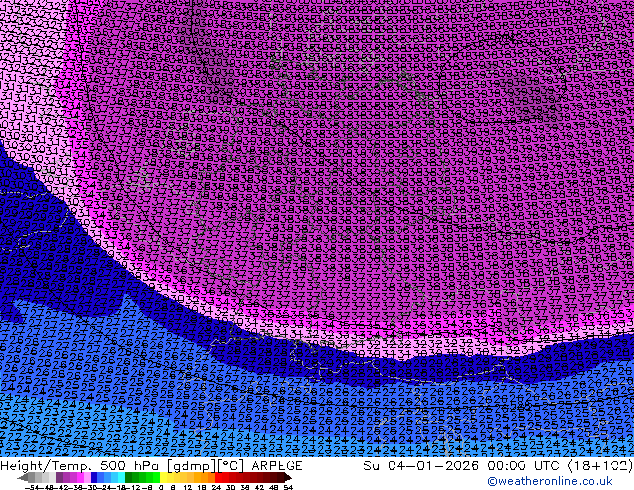Select the yellow legend swatch right of 0

(x=163, y=478)
